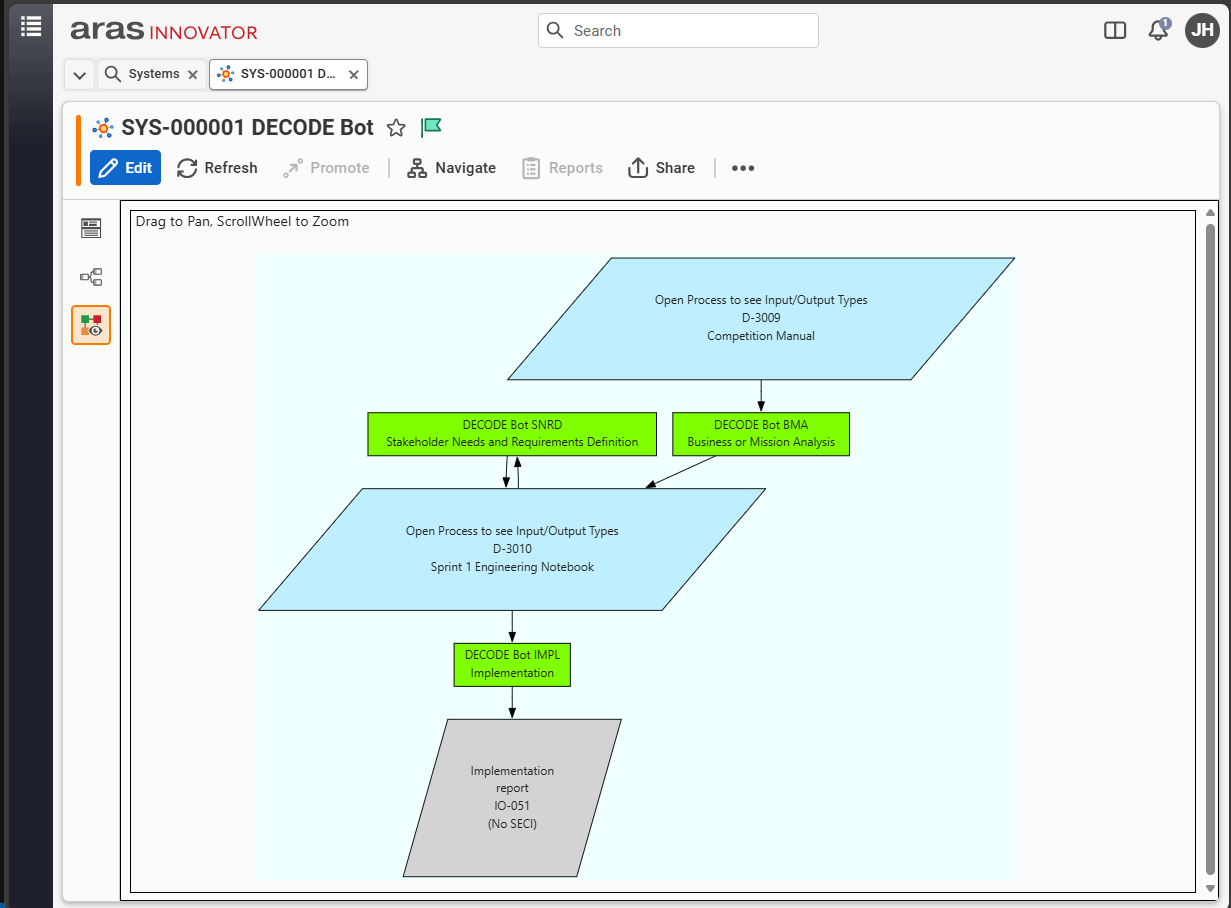Toggle the favorite star for DECODE Bot

[x=396, y=128]
